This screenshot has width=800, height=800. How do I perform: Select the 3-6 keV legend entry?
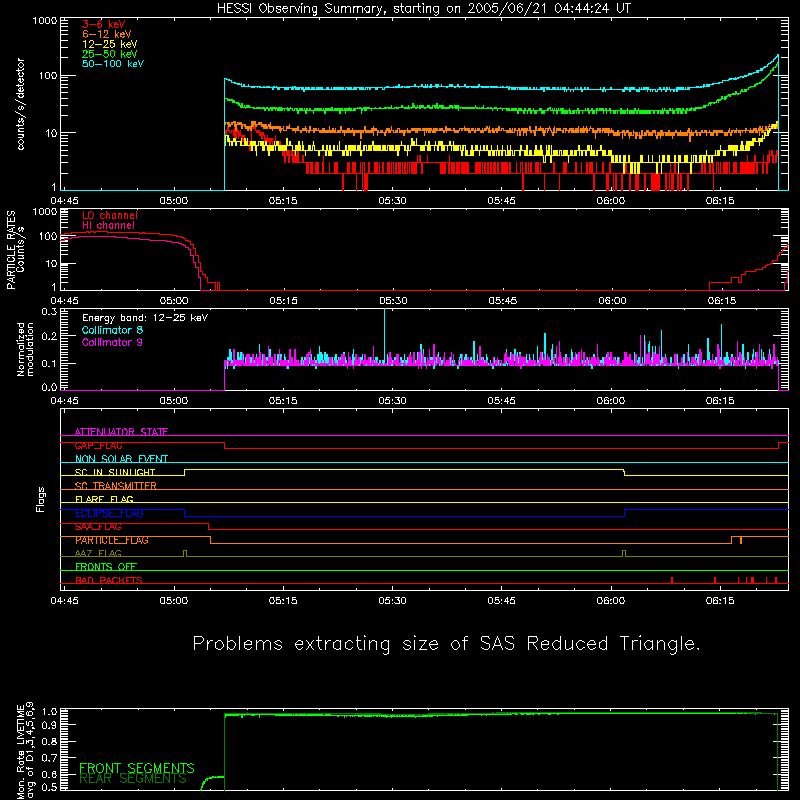click(x=104, y=24)
